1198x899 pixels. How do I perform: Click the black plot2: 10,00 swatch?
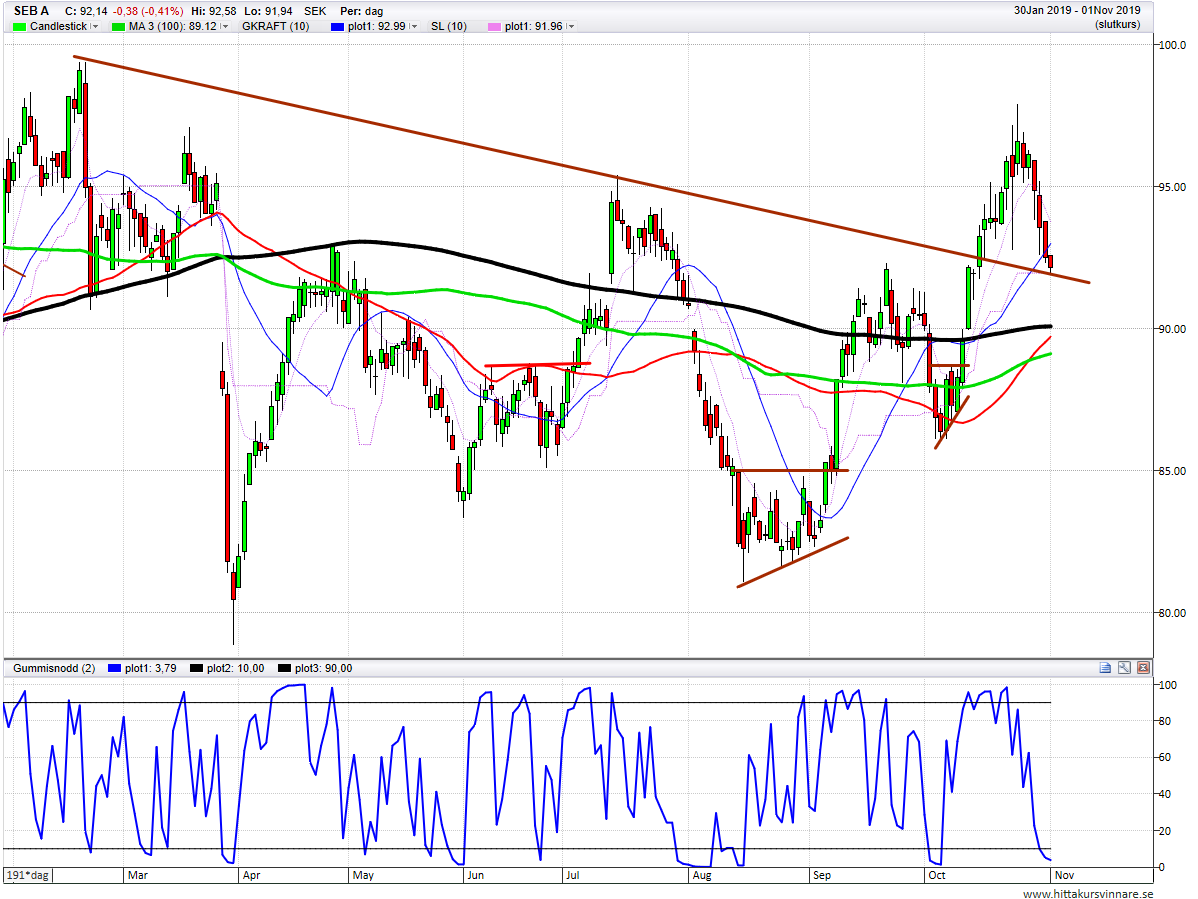196,668
